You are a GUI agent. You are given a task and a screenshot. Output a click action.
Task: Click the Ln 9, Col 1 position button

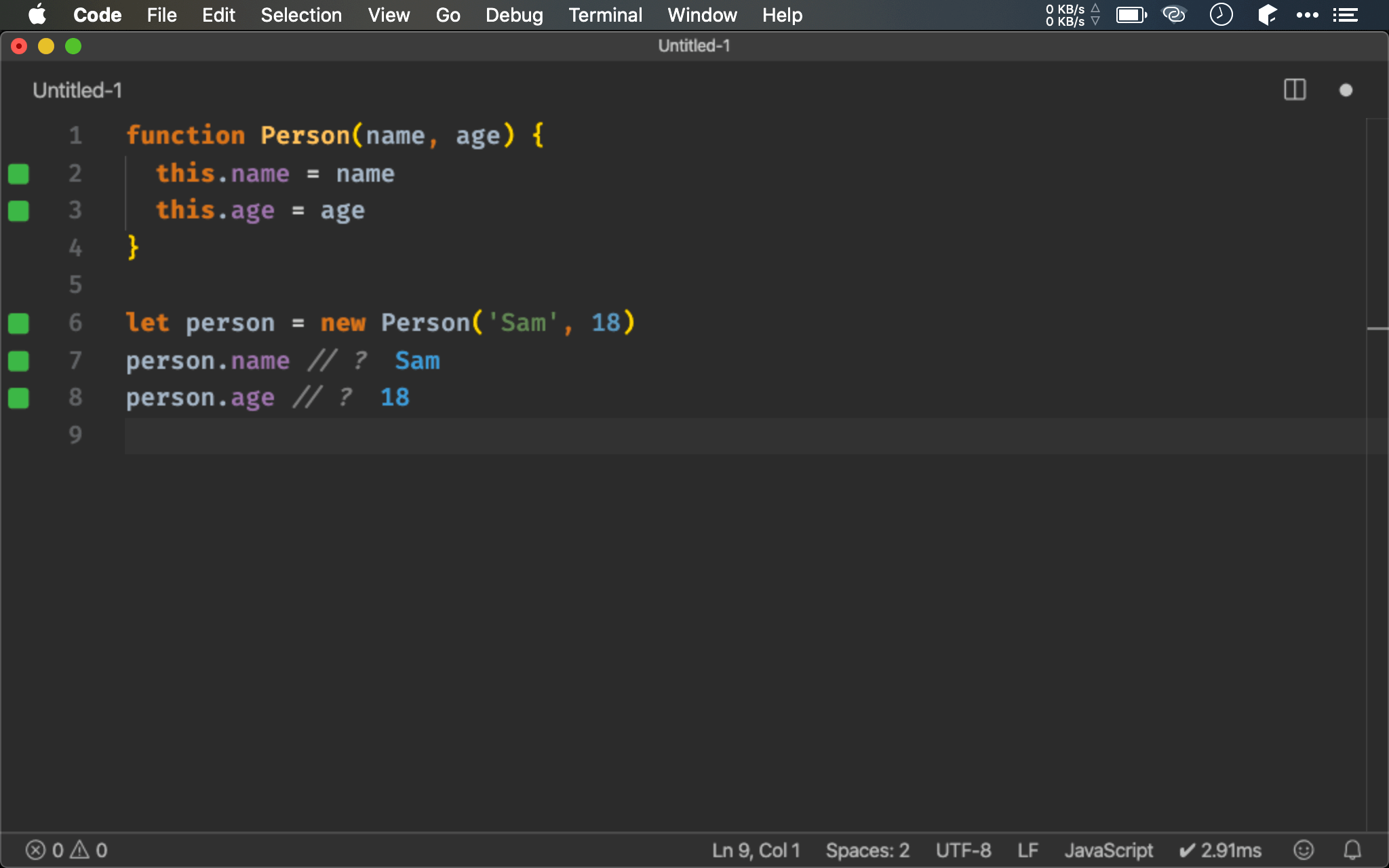[x=756, y=850]
